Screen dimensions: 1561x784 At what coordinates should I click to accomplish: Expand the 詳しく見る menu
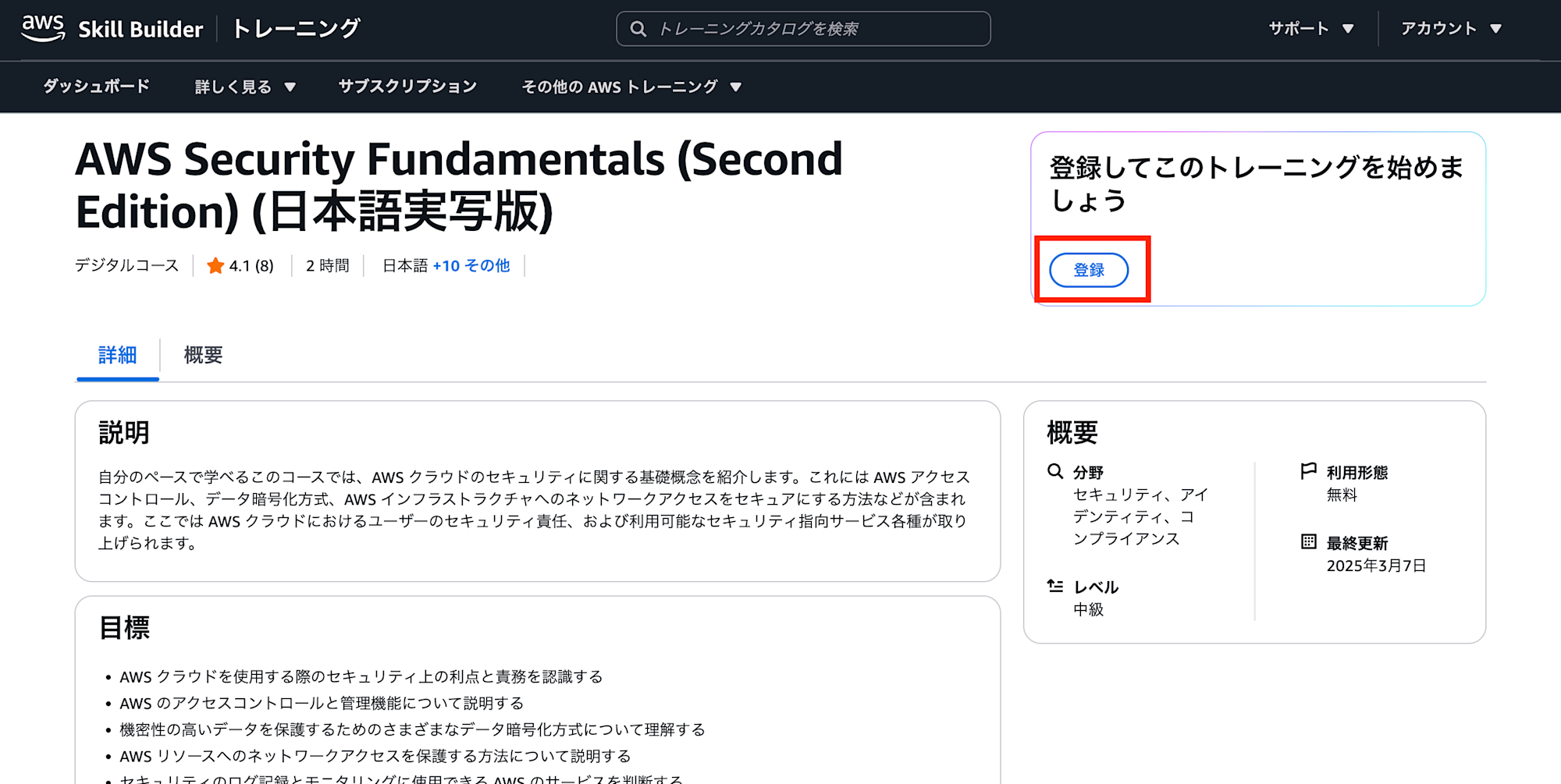tap(245, 87)
